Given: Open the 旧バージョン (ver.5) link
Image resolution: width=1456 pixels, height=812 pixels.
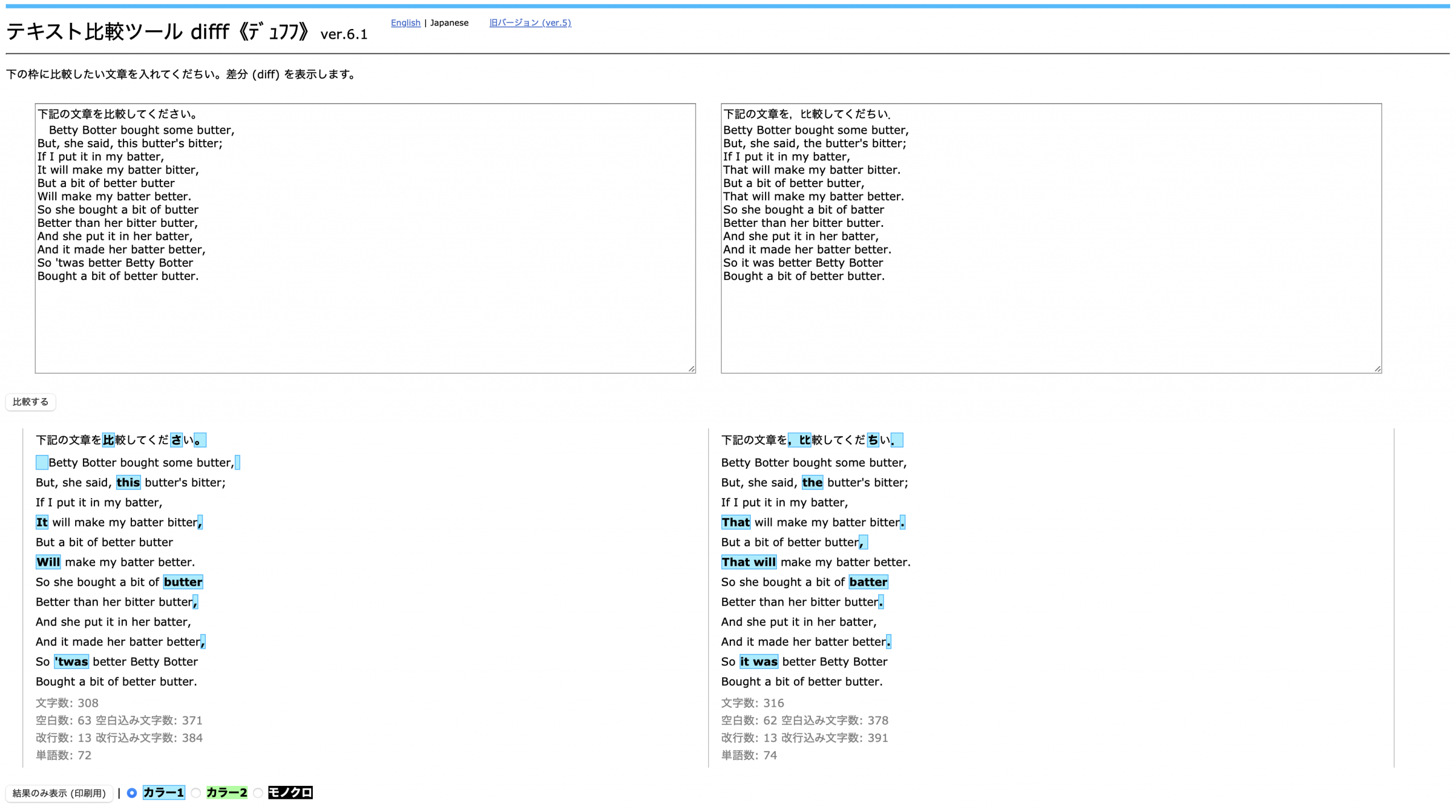Looking at the screenshot, I should [x=530, y=23].
